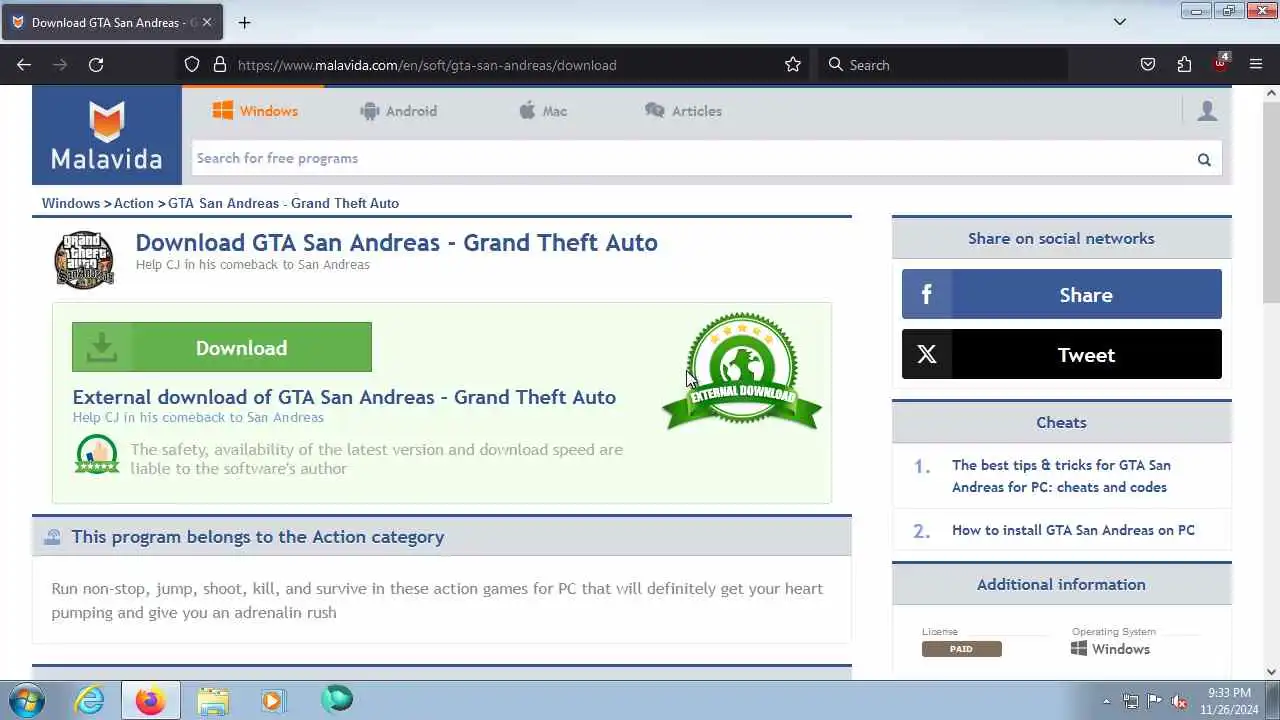The width and height of the screenshot is (1280, 720).
Task: Select the Download GTA San Andreas browser tab
Action: (x=111, y=22)
